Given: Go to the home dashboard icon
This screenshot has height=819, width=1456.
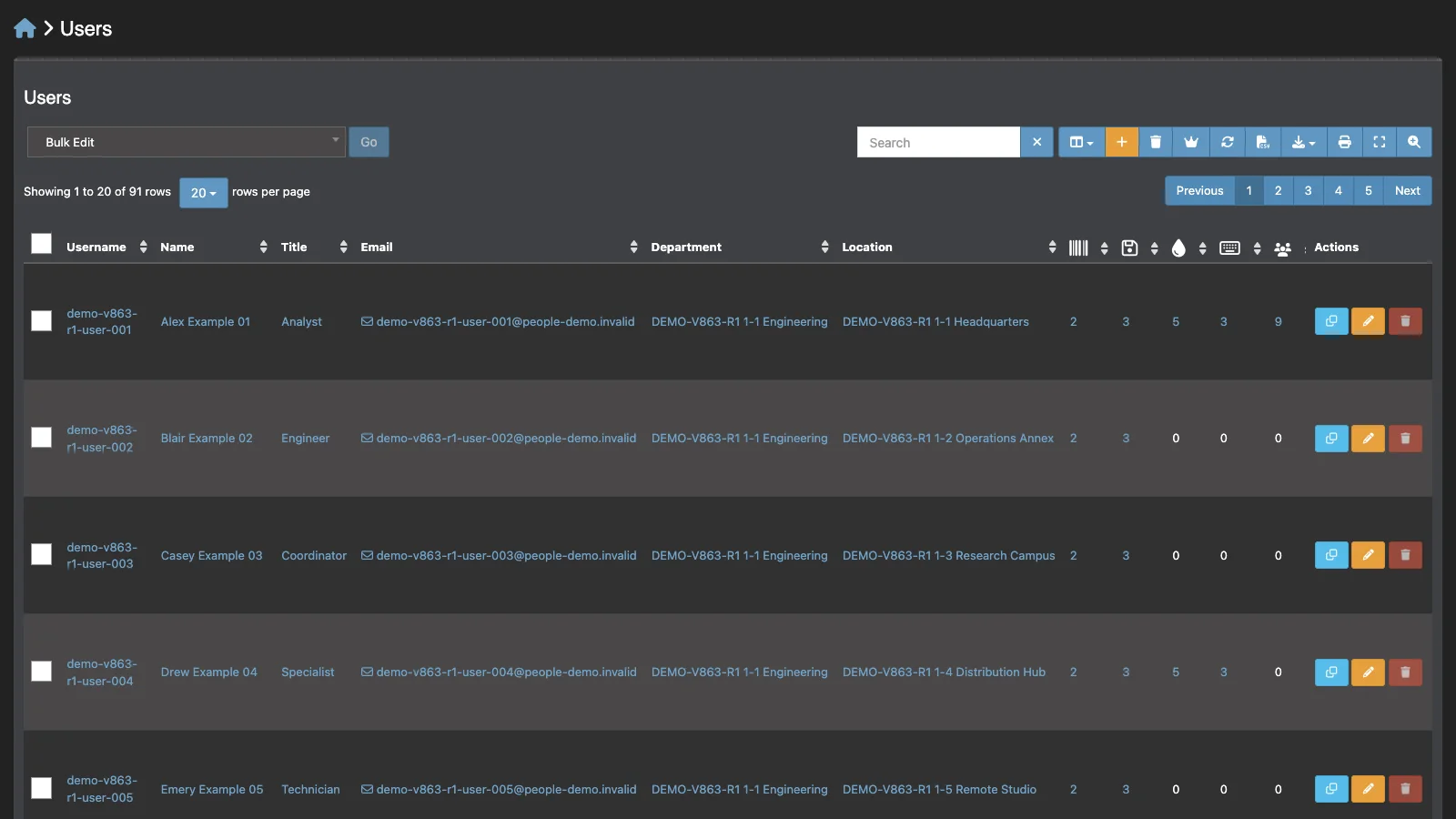Looking at the screenshot, I should (x=25, y=28).
